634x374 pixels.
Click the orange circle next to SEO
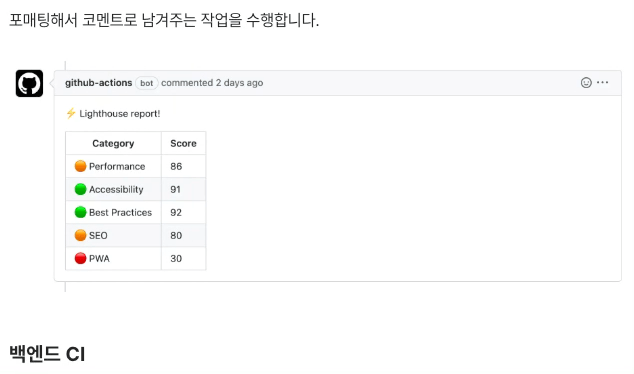[80, 235]
